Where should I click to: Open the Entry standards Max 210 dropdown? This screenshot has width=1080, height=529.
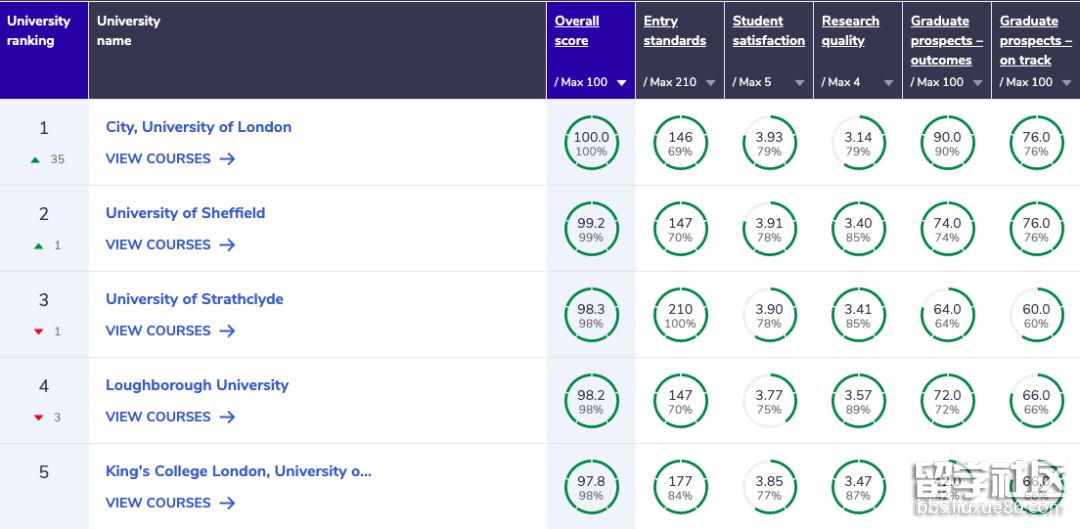710,83
